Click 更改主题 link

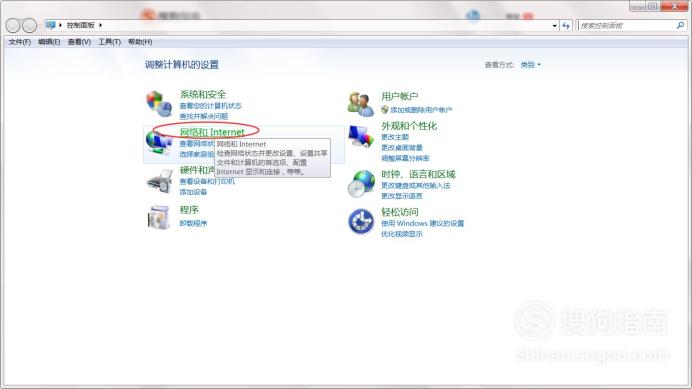point(395,137)
